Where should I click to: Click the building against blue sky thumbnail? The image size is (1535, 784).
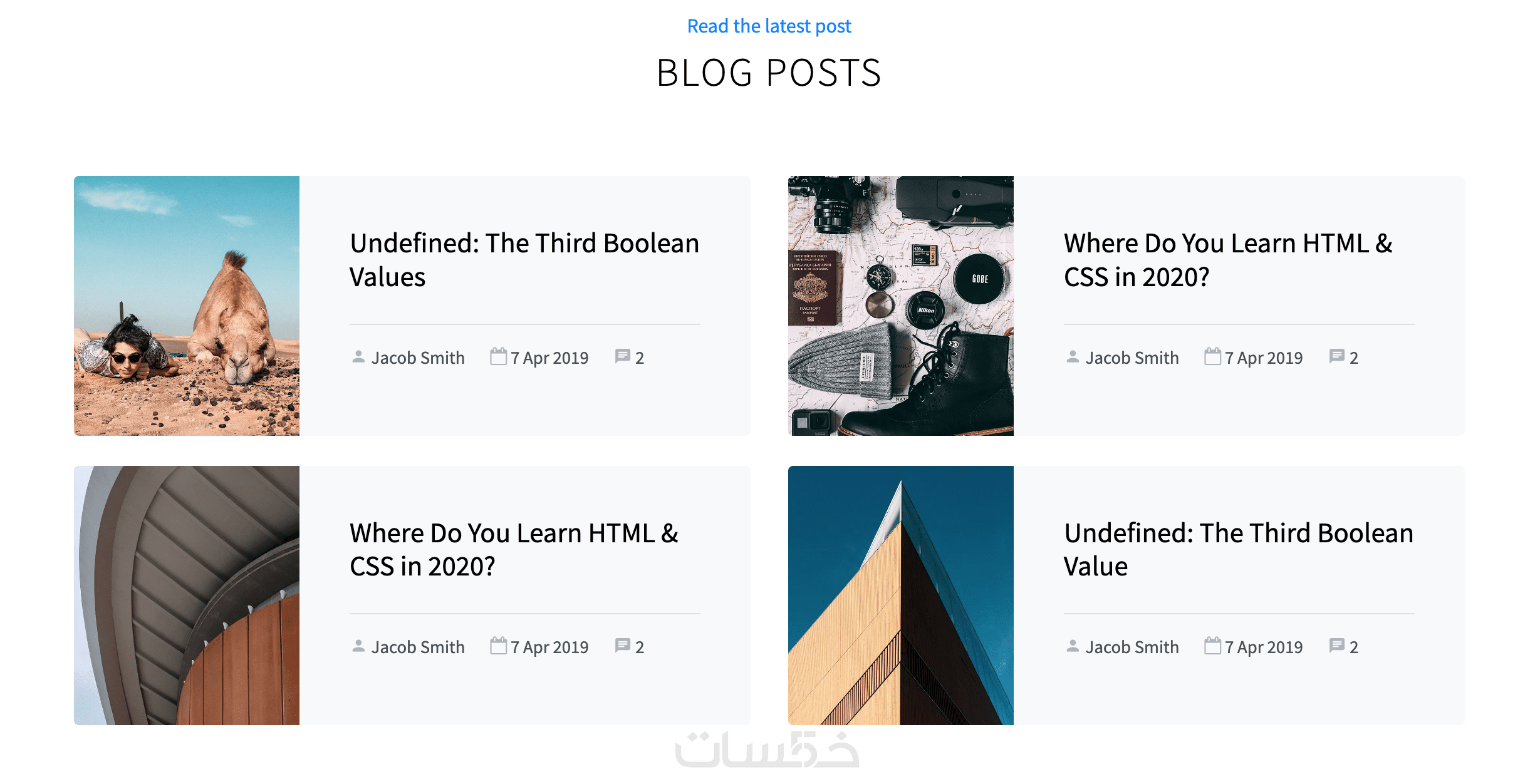coord(900,596)
